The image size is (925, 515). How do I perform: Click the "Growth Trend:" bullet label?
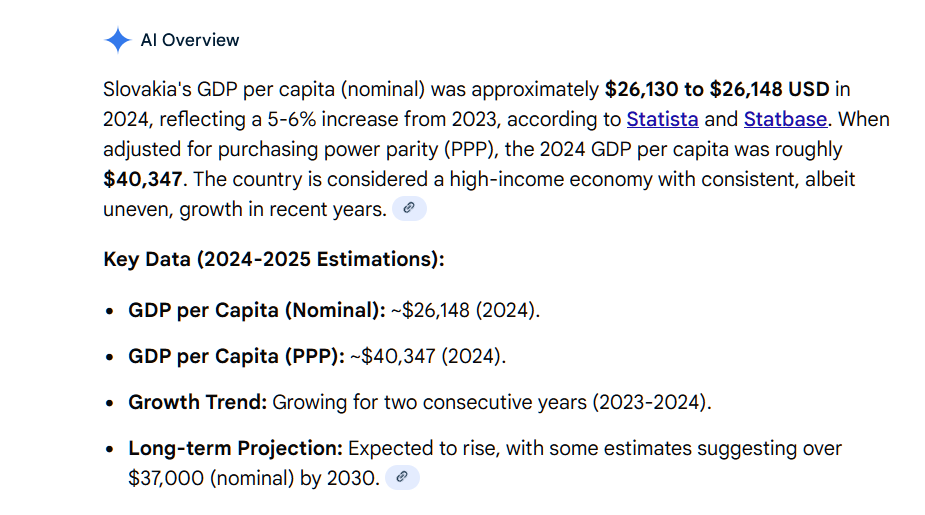pyautogui.click(x=197, y=402)
